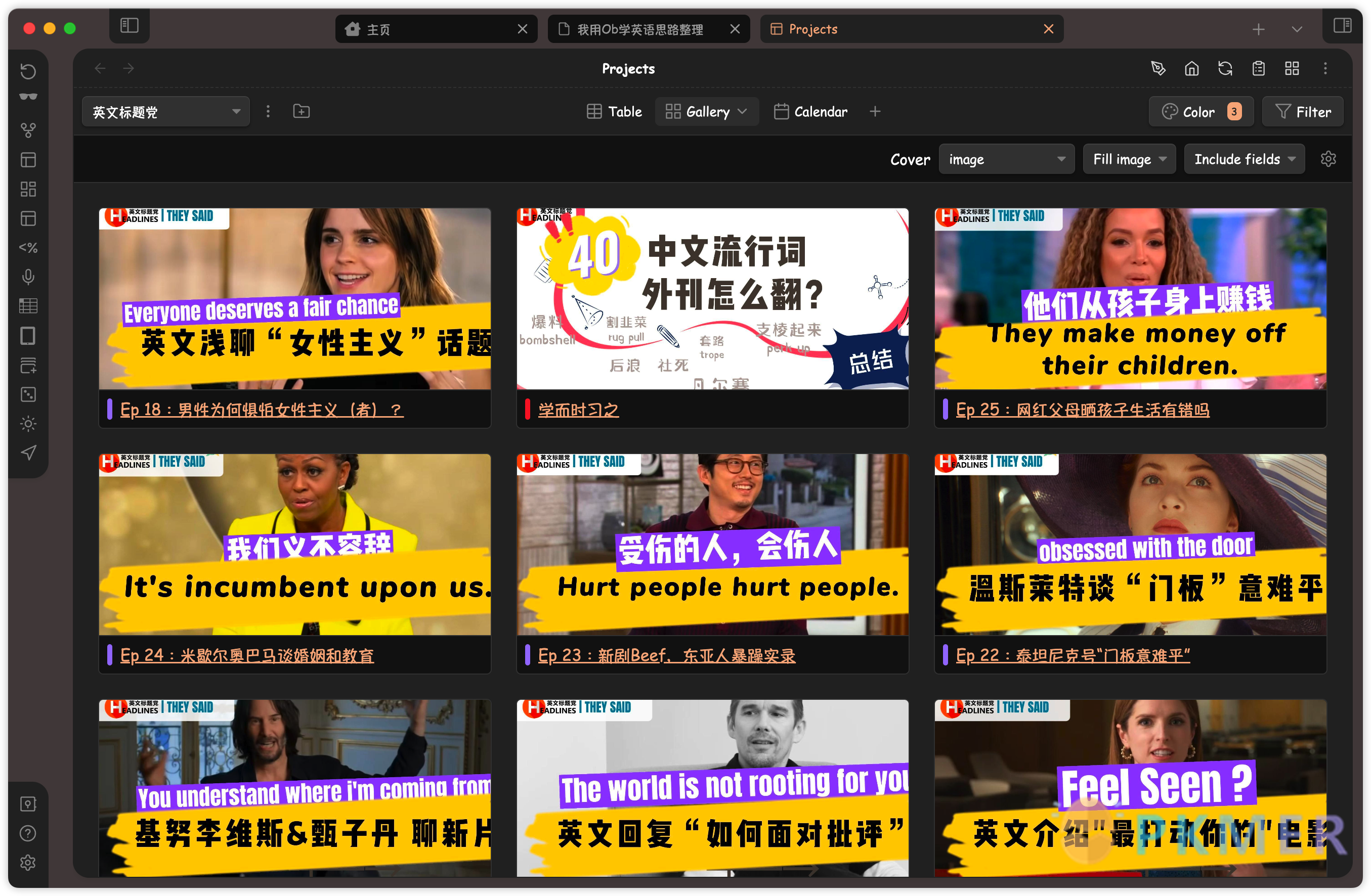Open Ep 25 网红父母晒孩子 link

point(1083,410)
